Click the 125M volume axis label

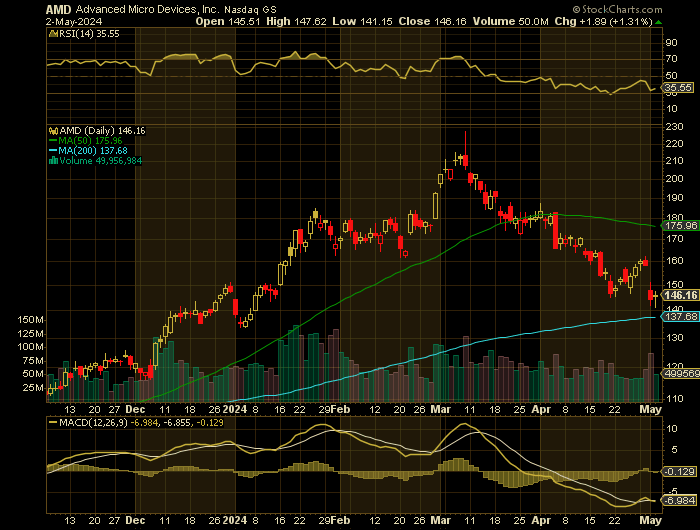click(30, 334)
